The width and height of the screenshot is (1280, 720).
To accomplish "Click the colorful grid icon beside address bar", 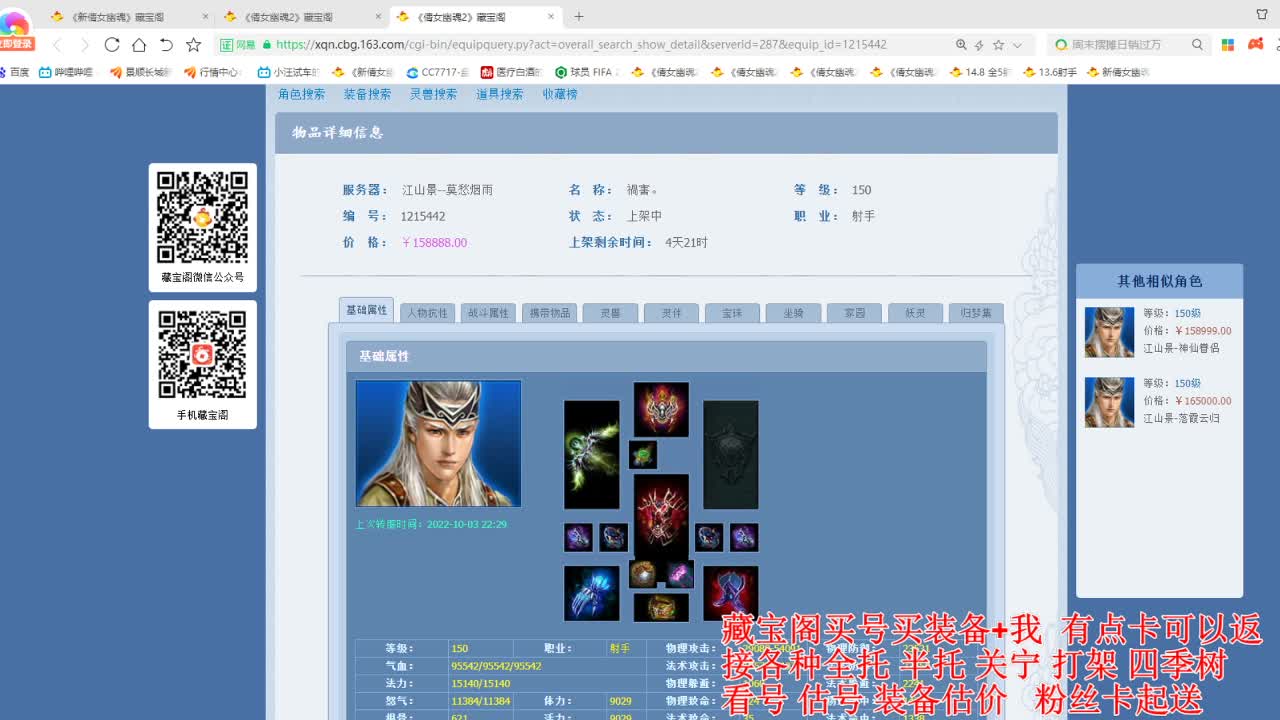I will 1227,45.
